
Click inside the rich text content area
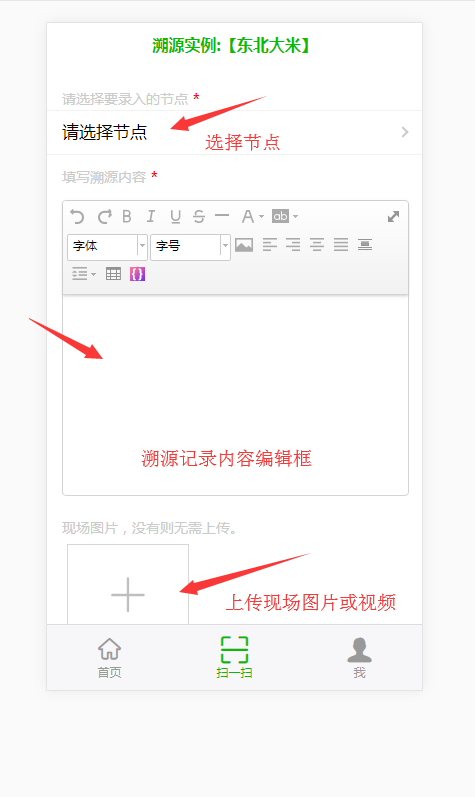235,394
